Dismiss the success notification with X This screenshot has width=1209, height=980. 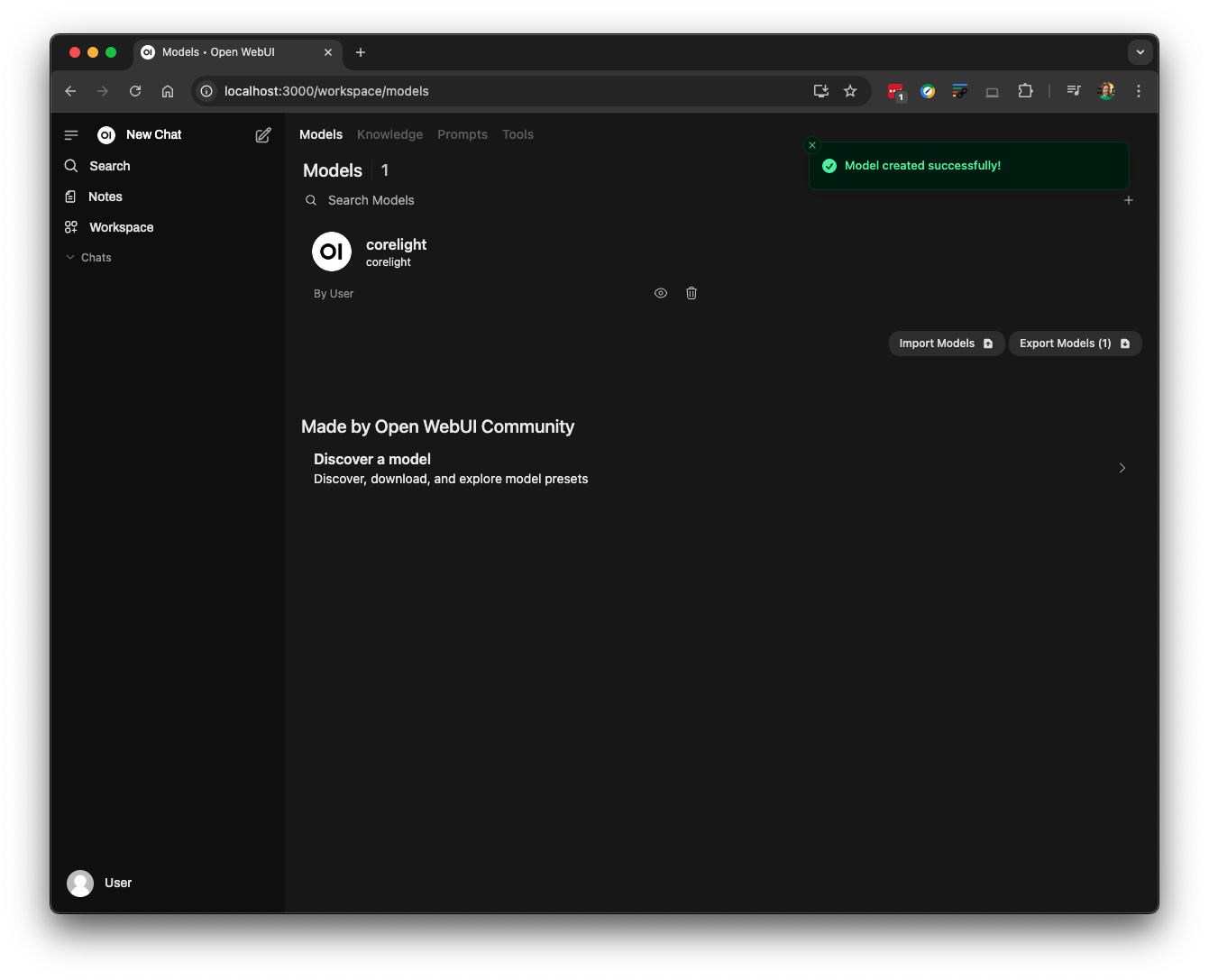[812, 145]
